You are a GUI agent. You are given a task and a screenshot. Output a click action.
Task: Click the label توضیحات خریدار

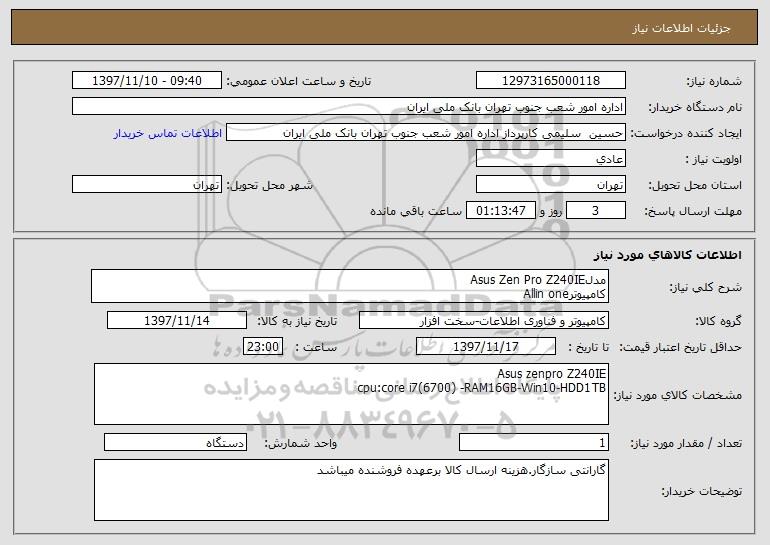[x=702, y=491]
